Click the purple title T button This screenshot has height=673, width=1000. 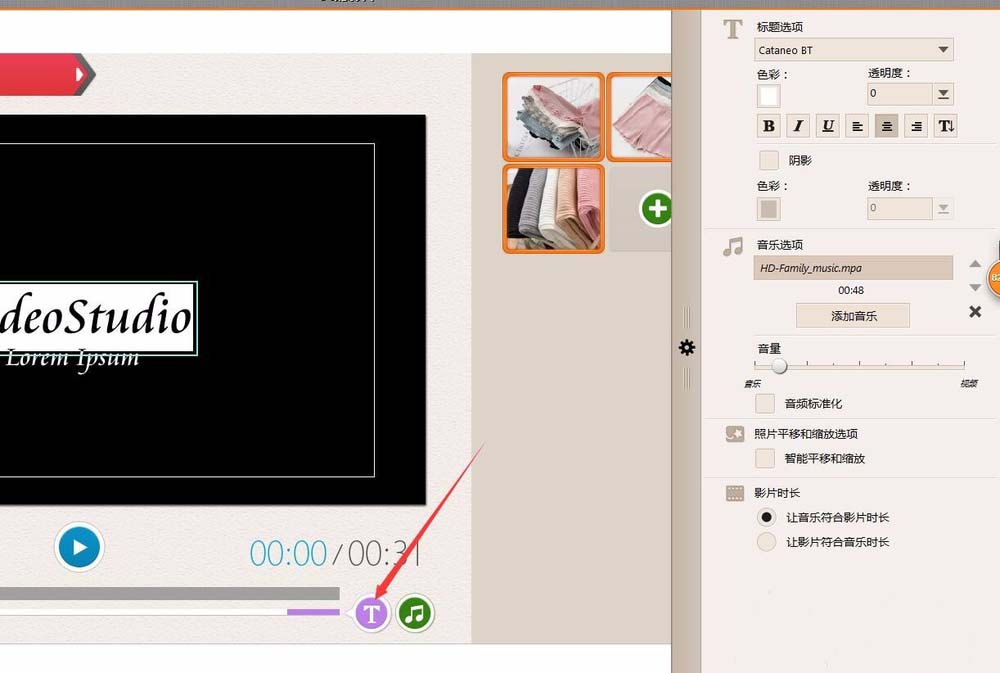tap(371, 614)
